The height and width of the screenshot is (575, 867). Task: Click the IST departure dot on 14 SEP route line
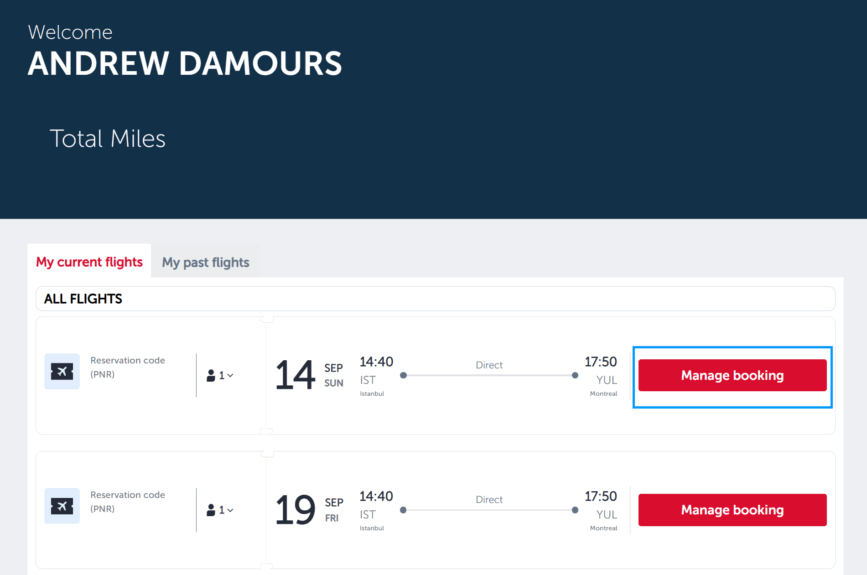pos(404,375)
